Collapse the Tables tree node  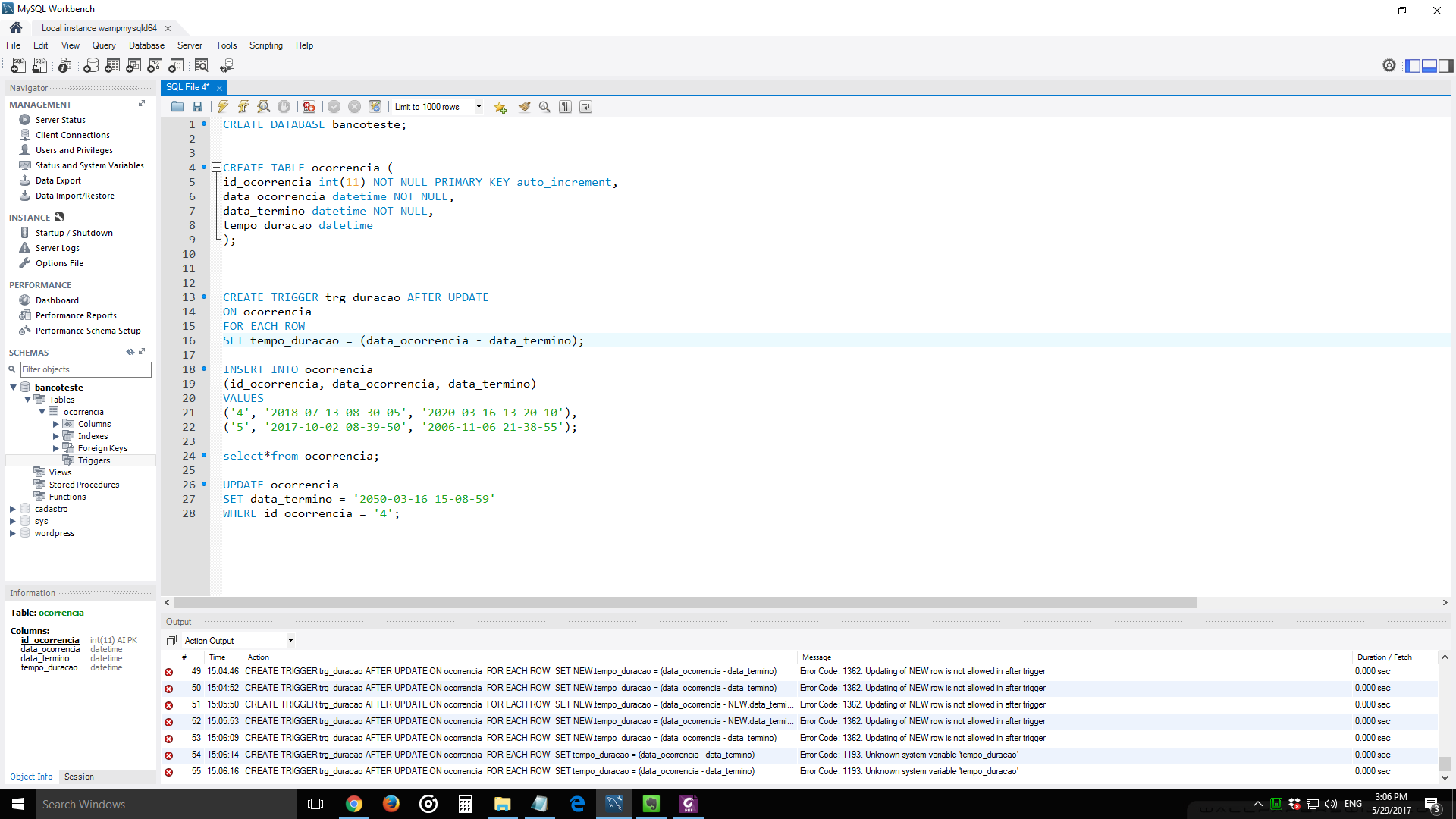pos(27,400)
